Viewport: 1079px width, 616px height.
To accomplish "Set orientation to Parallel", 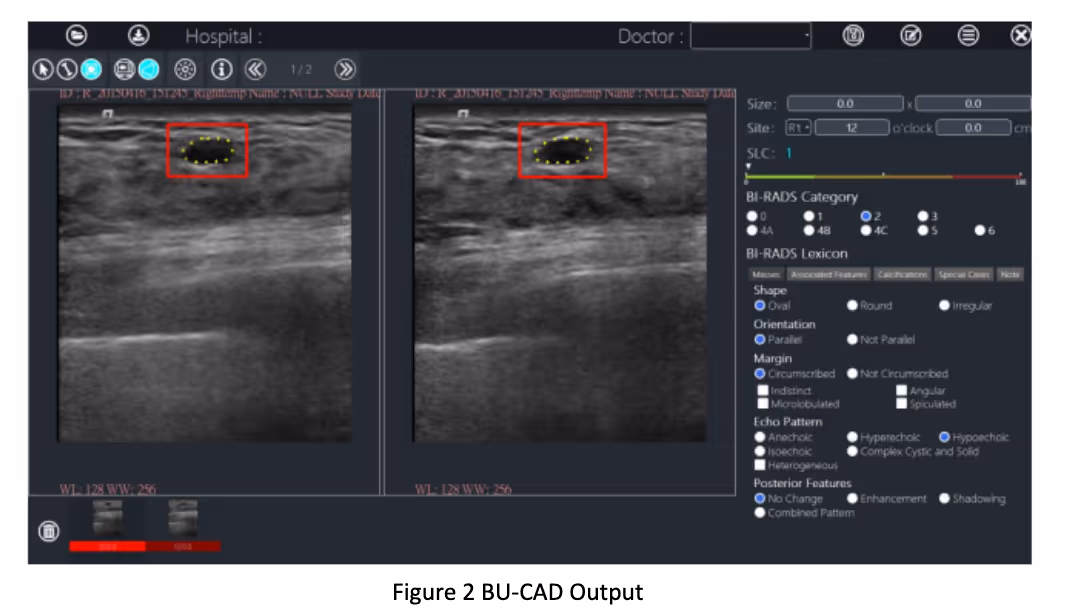I will click(x=760, y=339).
